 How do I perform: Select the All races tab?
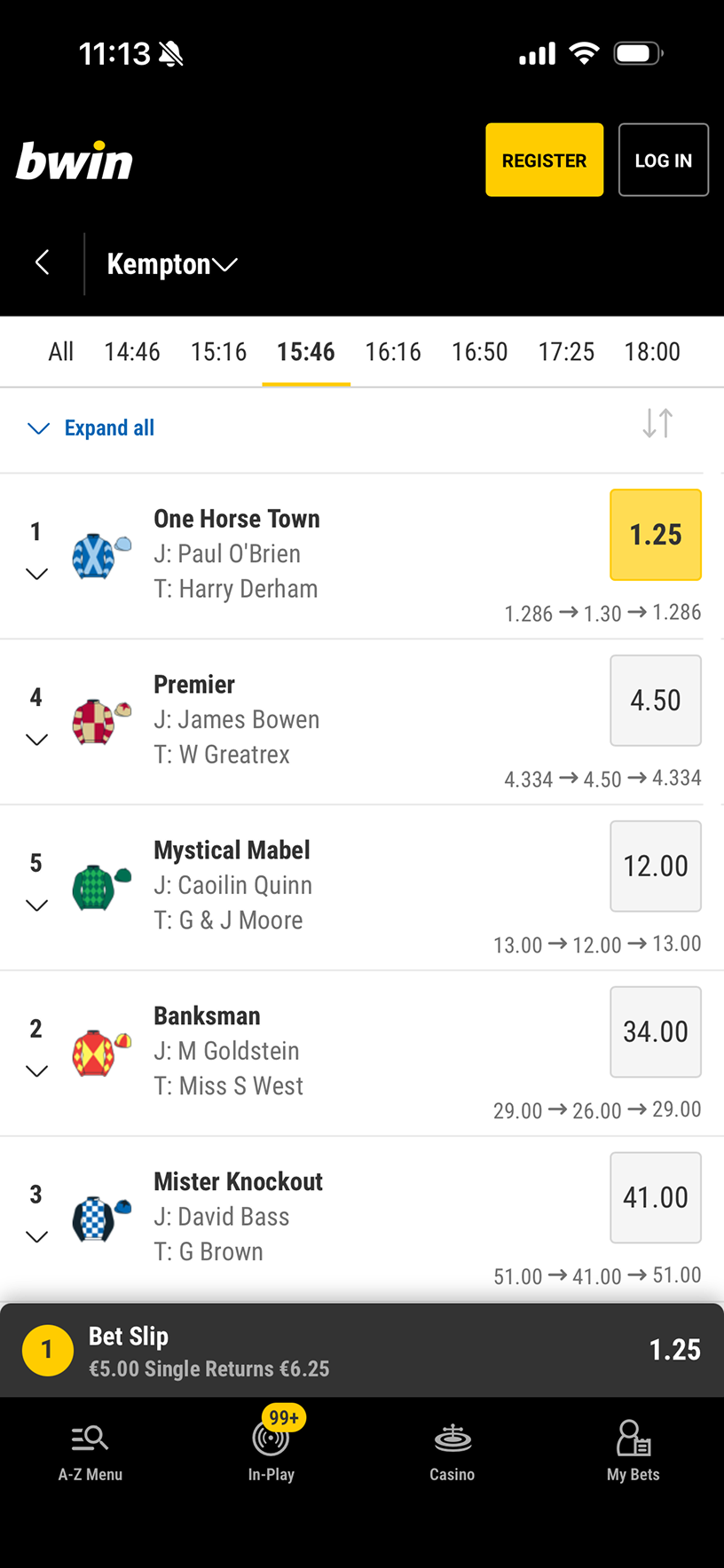(x=60, y=352)
